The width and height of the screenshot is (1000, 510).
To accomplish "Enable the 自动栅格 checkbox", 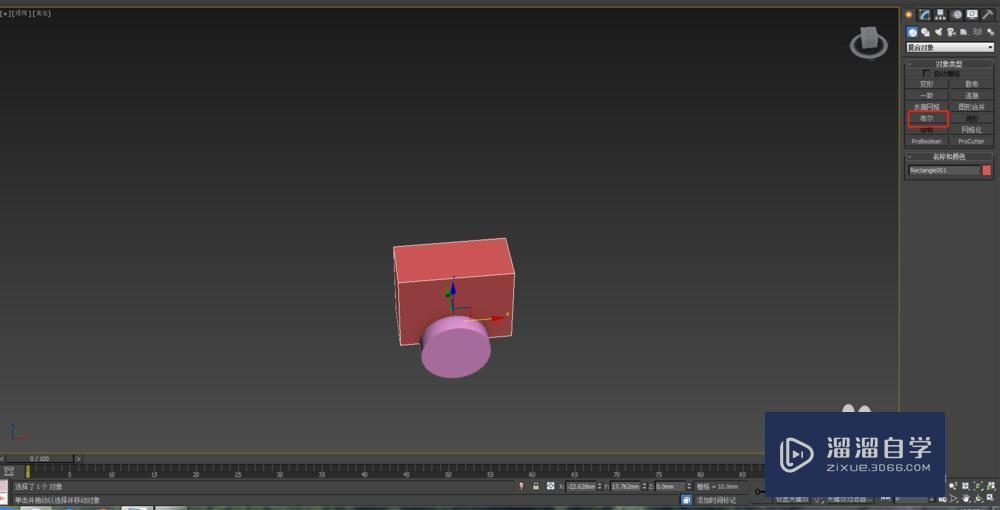I will click(x=927, y=73).
